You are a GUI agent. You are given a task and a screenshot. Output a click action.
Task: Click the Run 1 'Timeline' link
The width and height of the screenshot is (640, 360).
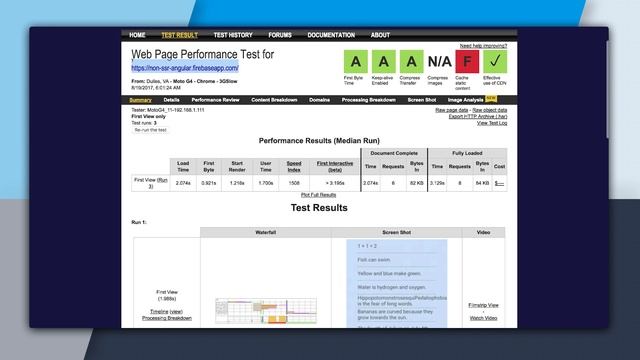(x=159, y=312)
